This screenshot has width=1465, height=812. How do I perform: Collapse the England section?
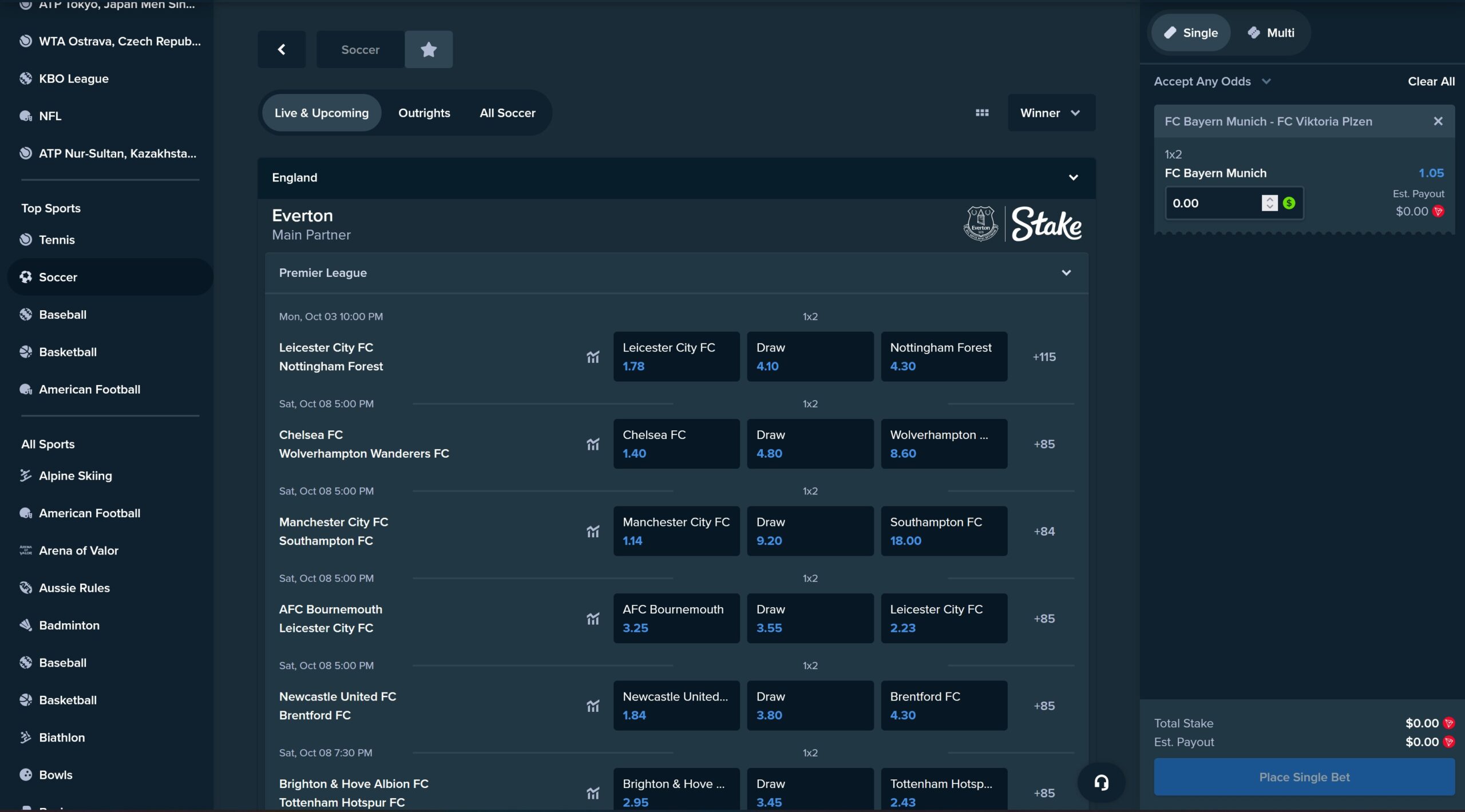(676, 178)
